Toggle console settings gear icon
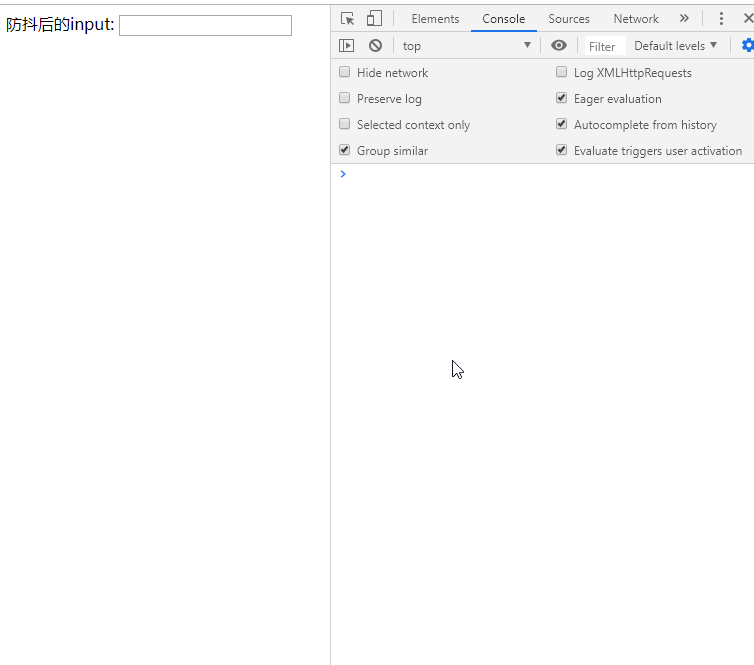754x665 pixels. pyautogui.click(x=748, y=46)
